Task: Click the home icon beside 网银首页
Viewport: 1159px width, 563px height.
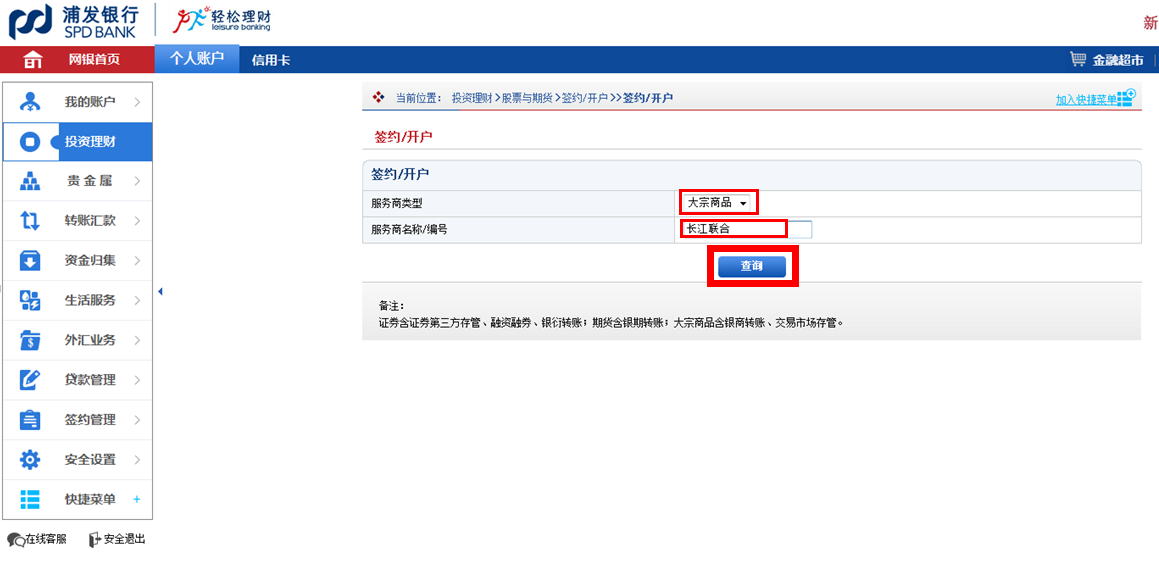Action: (33, 60)
